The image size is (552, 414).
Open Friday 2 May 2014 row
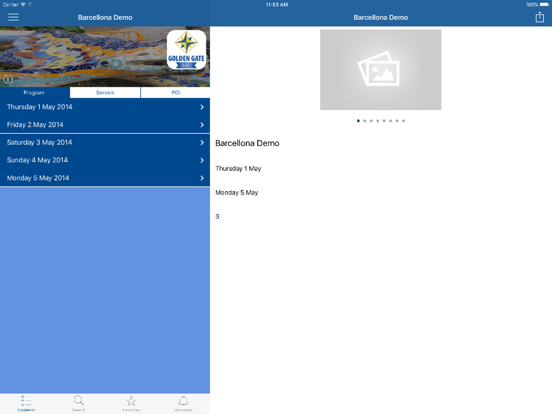click(105, 125)
